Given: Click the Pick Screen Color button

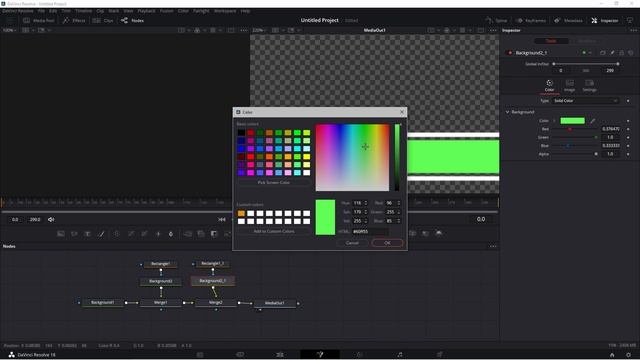Looking at the screenshot, I should click(273, 182).
